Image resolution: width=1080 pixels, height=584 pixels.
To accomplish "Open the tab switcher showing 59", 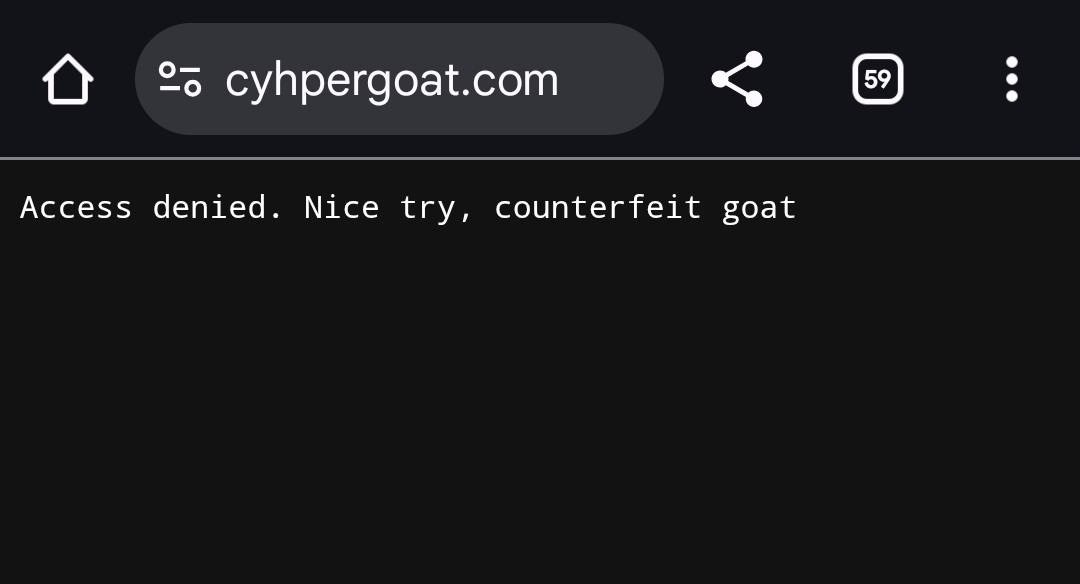I will pos(877,79).
